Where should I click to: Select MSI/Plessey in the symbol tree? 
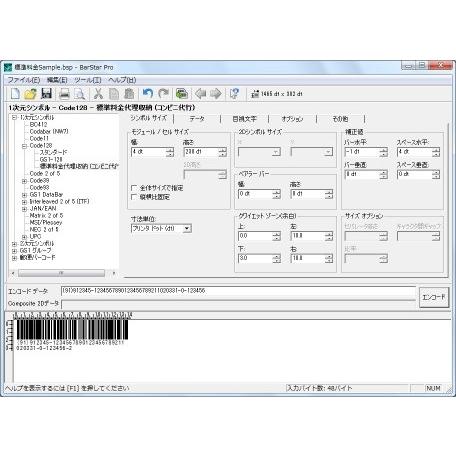pos(46,223)
